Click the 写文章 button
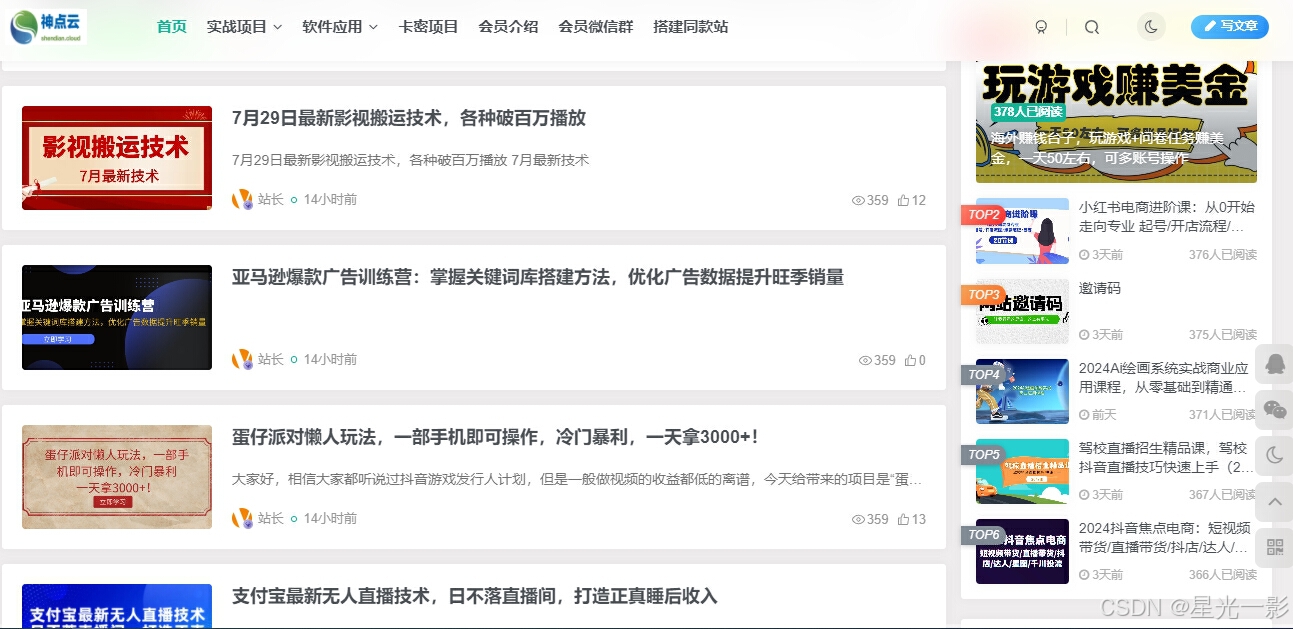Image resolution: width=1293 pixels, height=629 pixels. [1230, 26]
